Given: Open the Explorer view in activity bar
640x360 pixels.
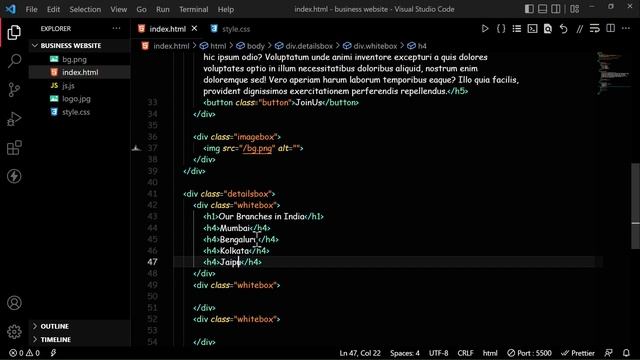Looking at the screenshot, I should pyautogui.click(x=14, y=32).
